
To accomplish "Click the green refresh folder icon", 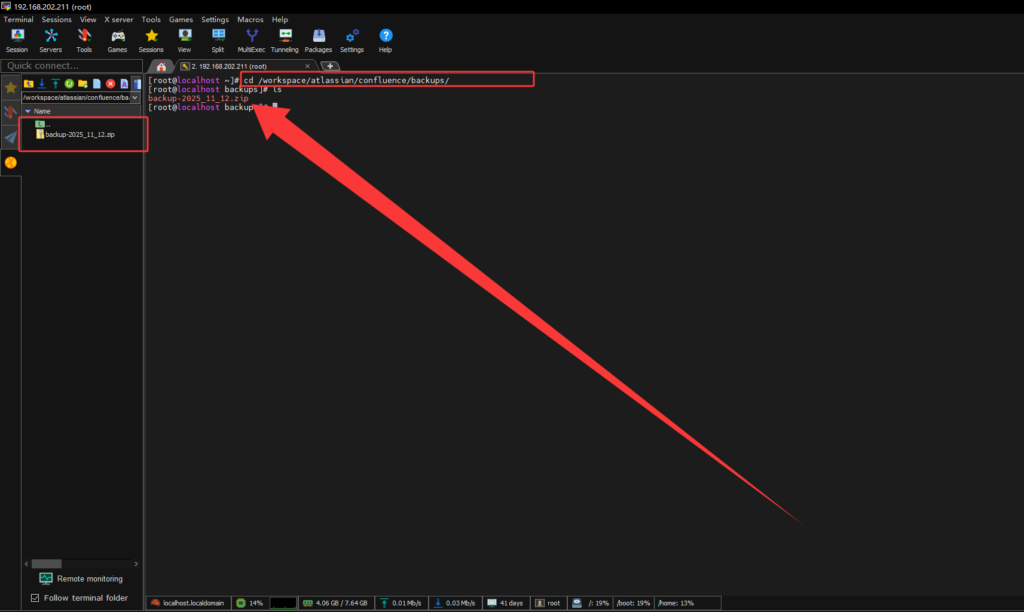I will pyautogui.click(x=69, y=83).
